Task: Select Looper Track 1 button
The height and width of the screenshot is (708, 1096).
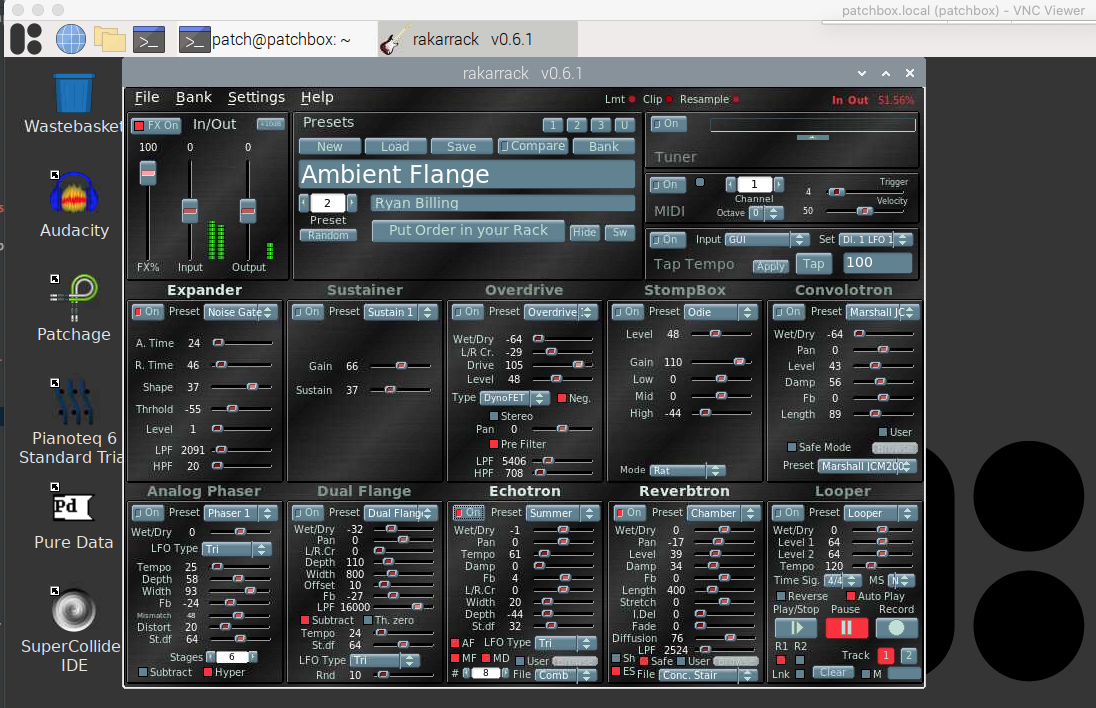Action: [x=886, y=655]
